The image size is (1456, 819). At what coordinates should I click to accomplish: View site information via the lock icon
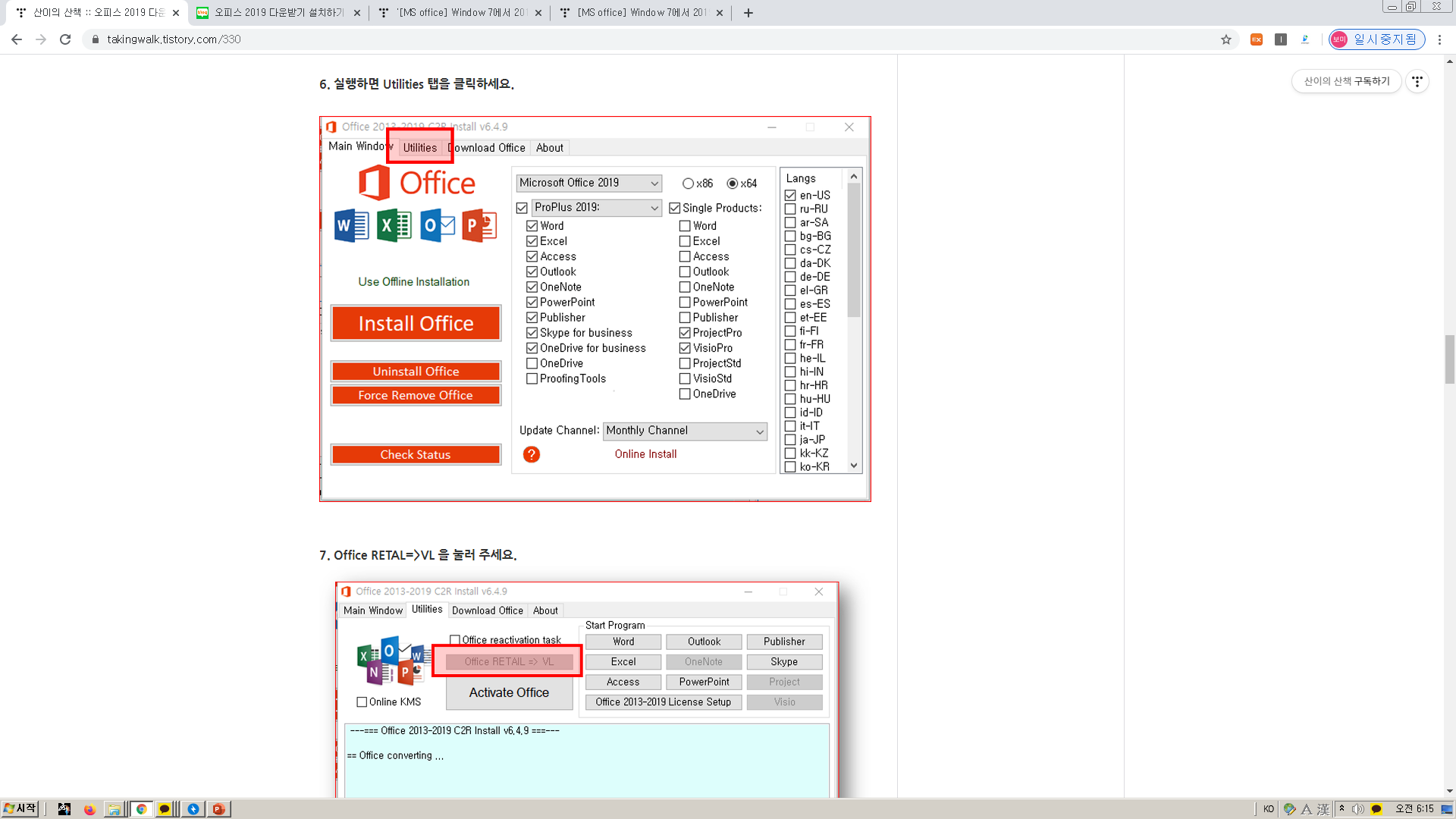pos(96,39)
